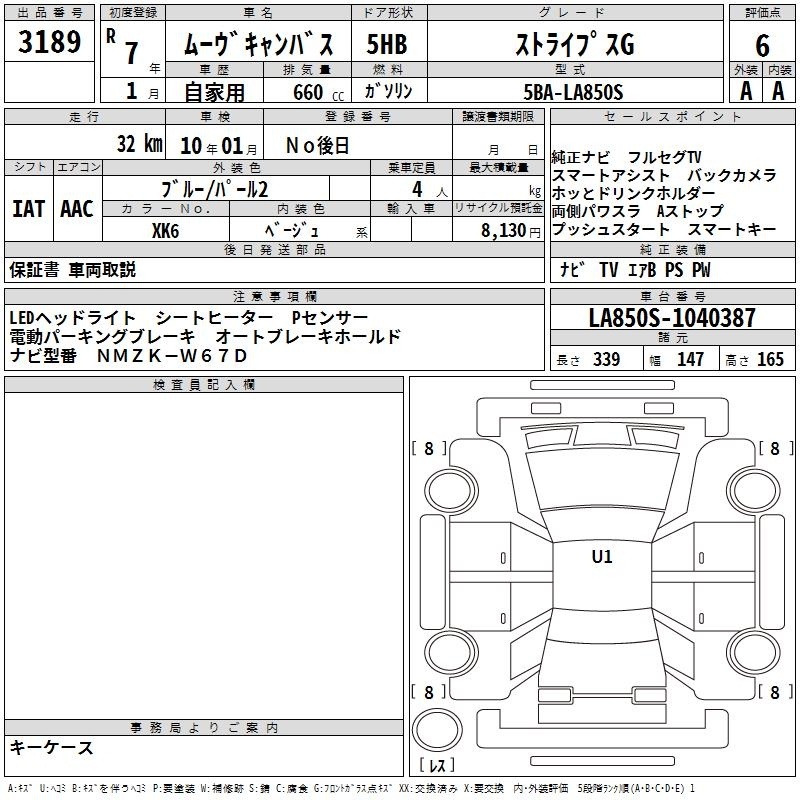Click the IAT shift type cell
The width and height of the screenshot is (800, 800).
pyautogui.click(x=28, y=208)
